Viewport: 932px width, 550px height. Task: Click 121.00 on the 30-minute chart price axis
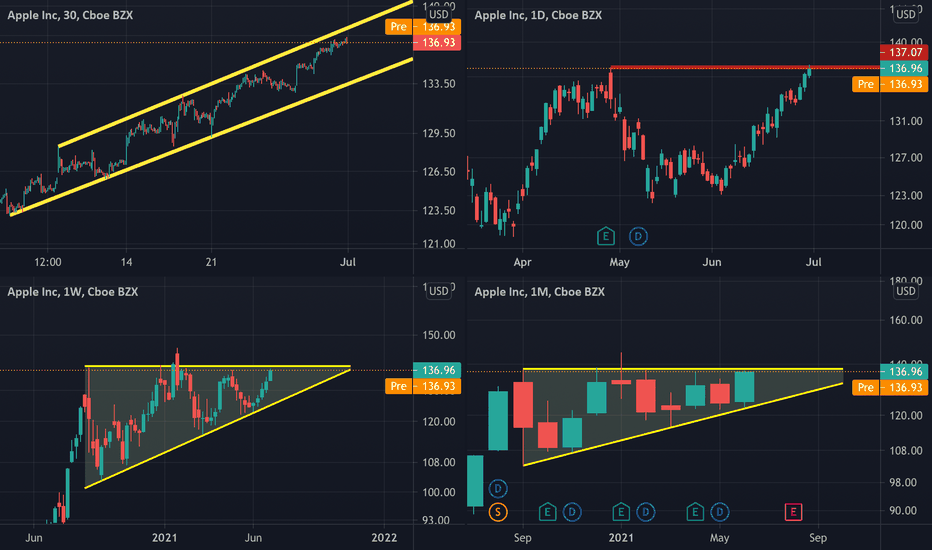point(439,244)
